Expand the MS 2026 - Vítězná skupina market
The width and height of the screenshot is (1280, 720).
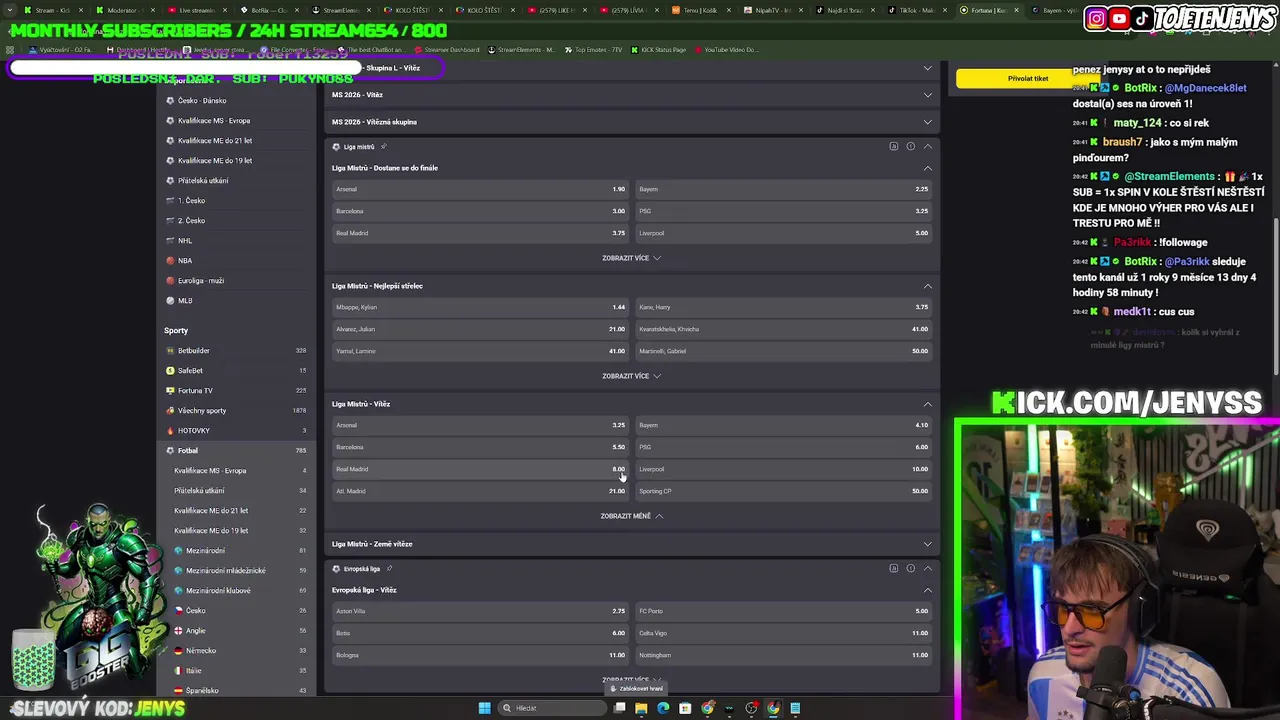tap(631, 122)
